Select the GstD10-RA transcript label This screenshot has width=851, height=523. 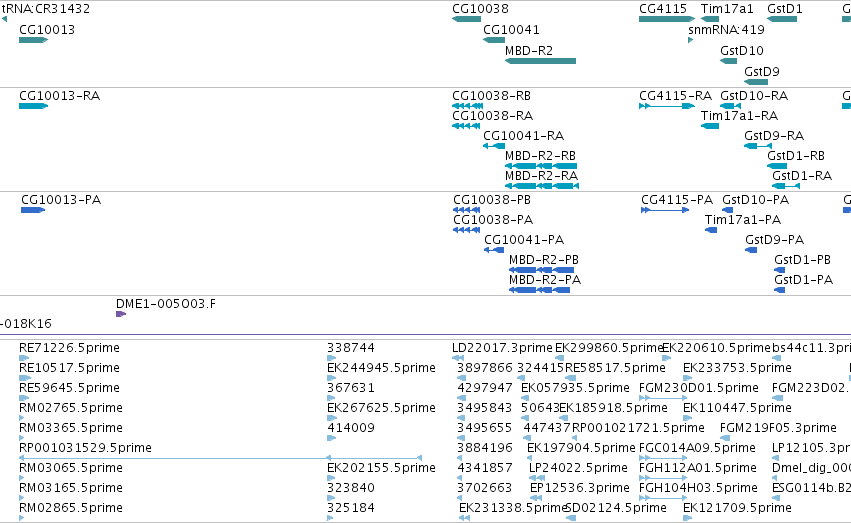click(754, 96)
